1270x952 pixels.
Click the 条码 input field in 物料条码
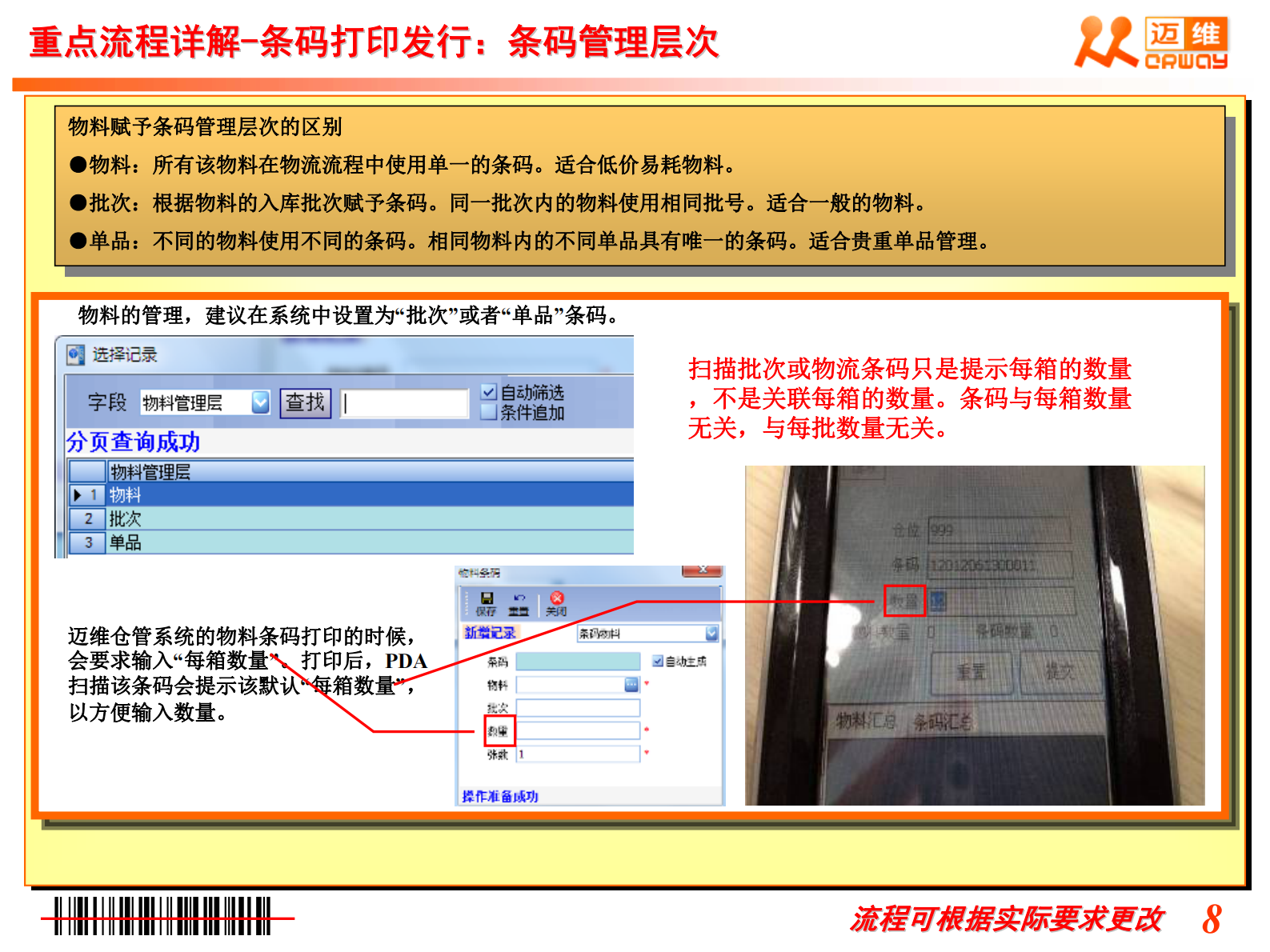pos(578,662)
